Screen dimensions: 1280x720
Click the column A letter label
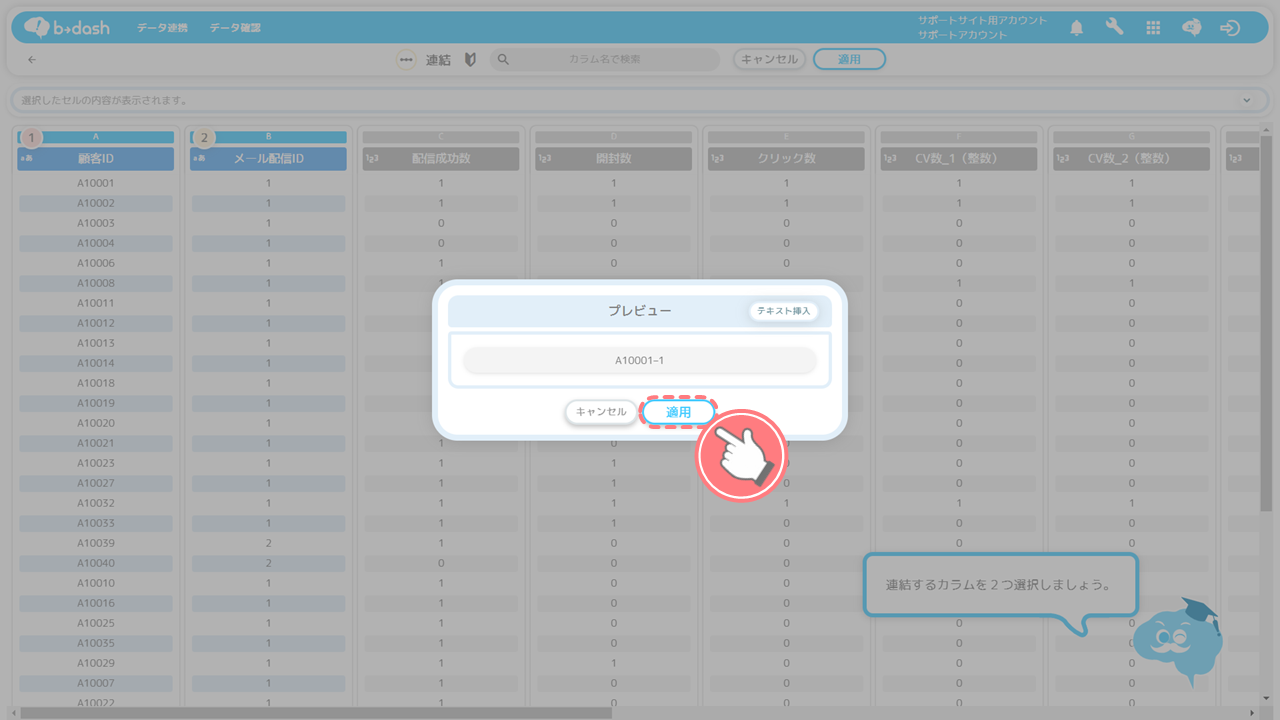click(96, 137)
